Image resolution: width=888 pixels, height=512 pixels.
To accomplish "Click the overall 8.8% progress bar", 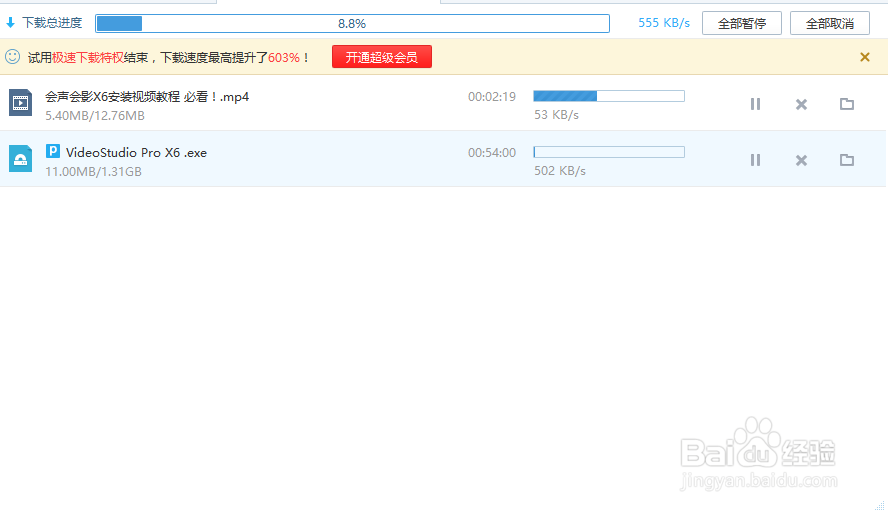I will click(352, 23).
